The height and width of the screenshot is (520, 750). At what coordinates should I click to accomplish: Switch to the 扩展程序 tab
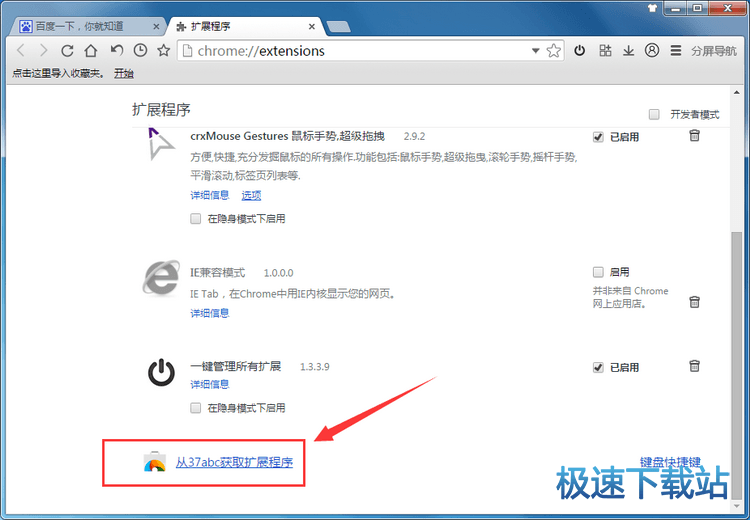click(x=244, y=26)
